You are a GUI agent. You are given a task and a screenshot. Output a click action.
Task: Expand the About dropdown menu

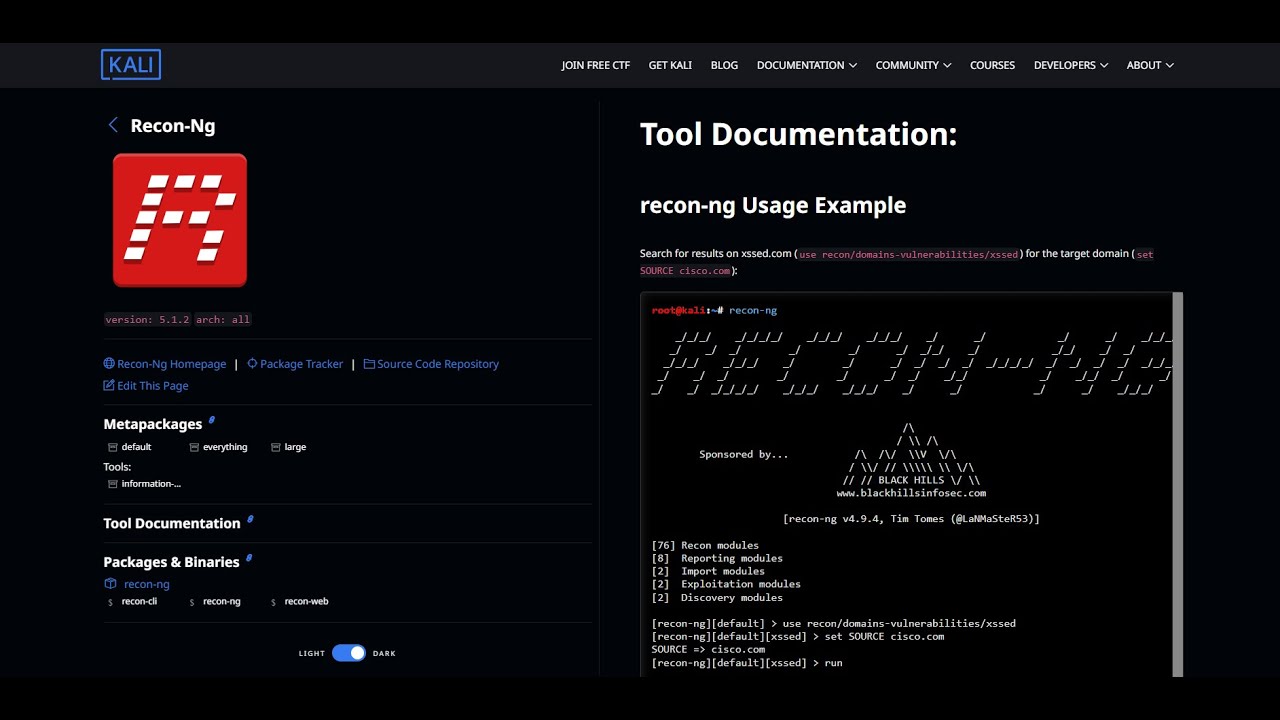[x=1150, y=65]
